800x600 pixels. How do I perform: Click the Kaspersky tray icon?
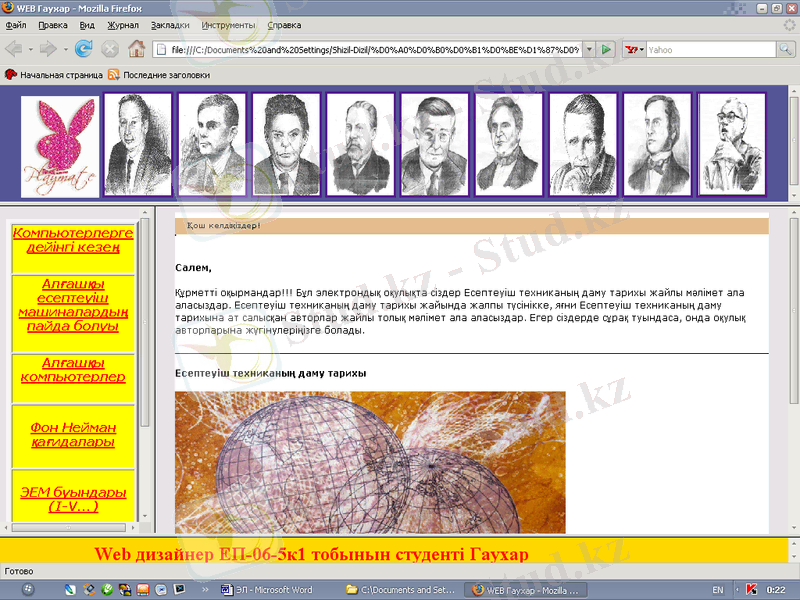(x=751, y=590)
